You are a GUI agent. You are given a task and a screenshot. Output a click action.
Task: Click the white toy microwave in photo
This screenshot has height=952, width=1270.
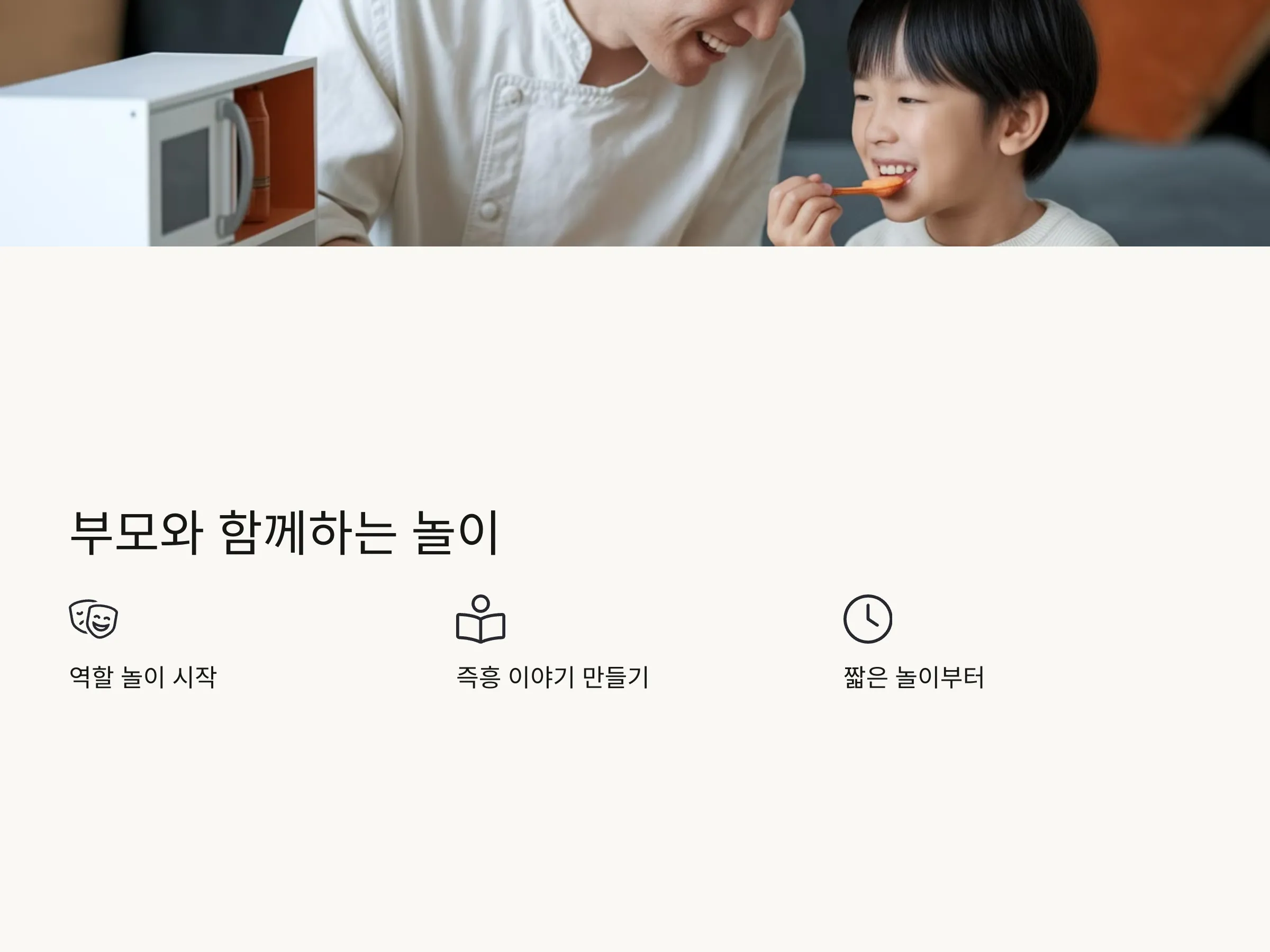tap(158, 150)
